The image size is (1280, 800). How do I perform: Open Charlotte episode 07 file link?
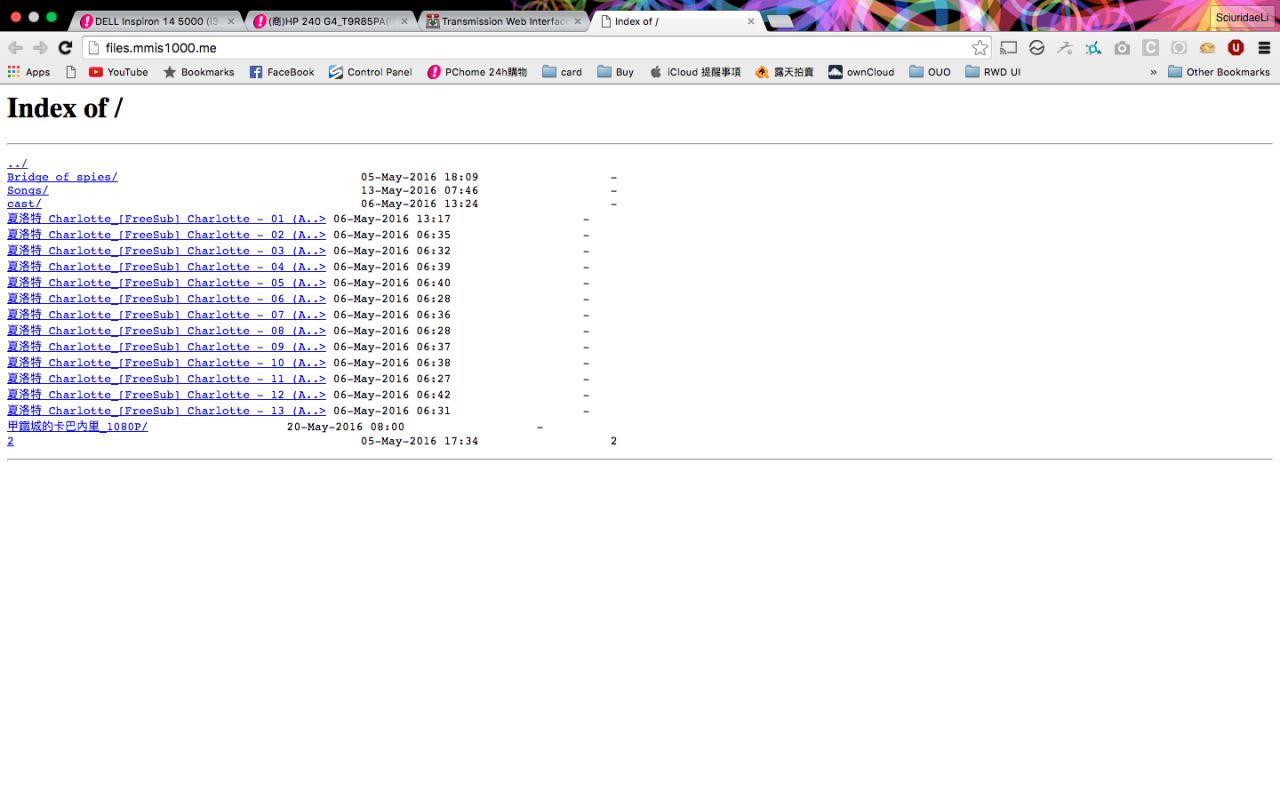click(166, 315)
